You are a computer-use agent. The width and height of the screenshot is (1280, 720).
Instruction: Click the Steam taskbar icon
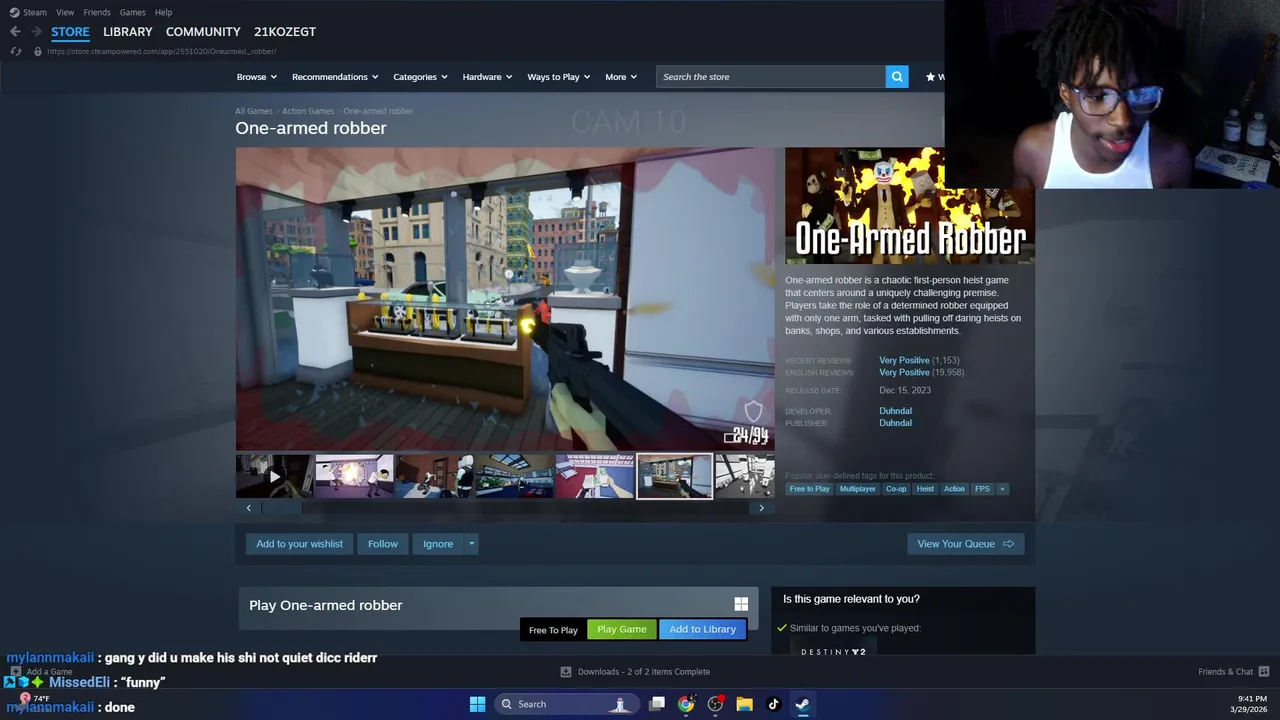(x=802, y=704)
